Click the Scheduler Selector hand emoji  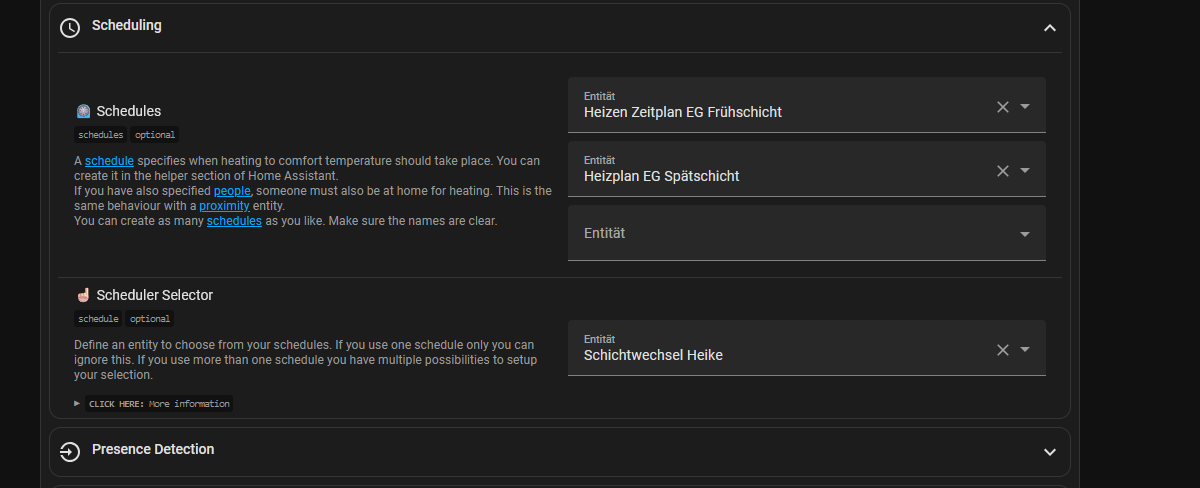(84, 295)
